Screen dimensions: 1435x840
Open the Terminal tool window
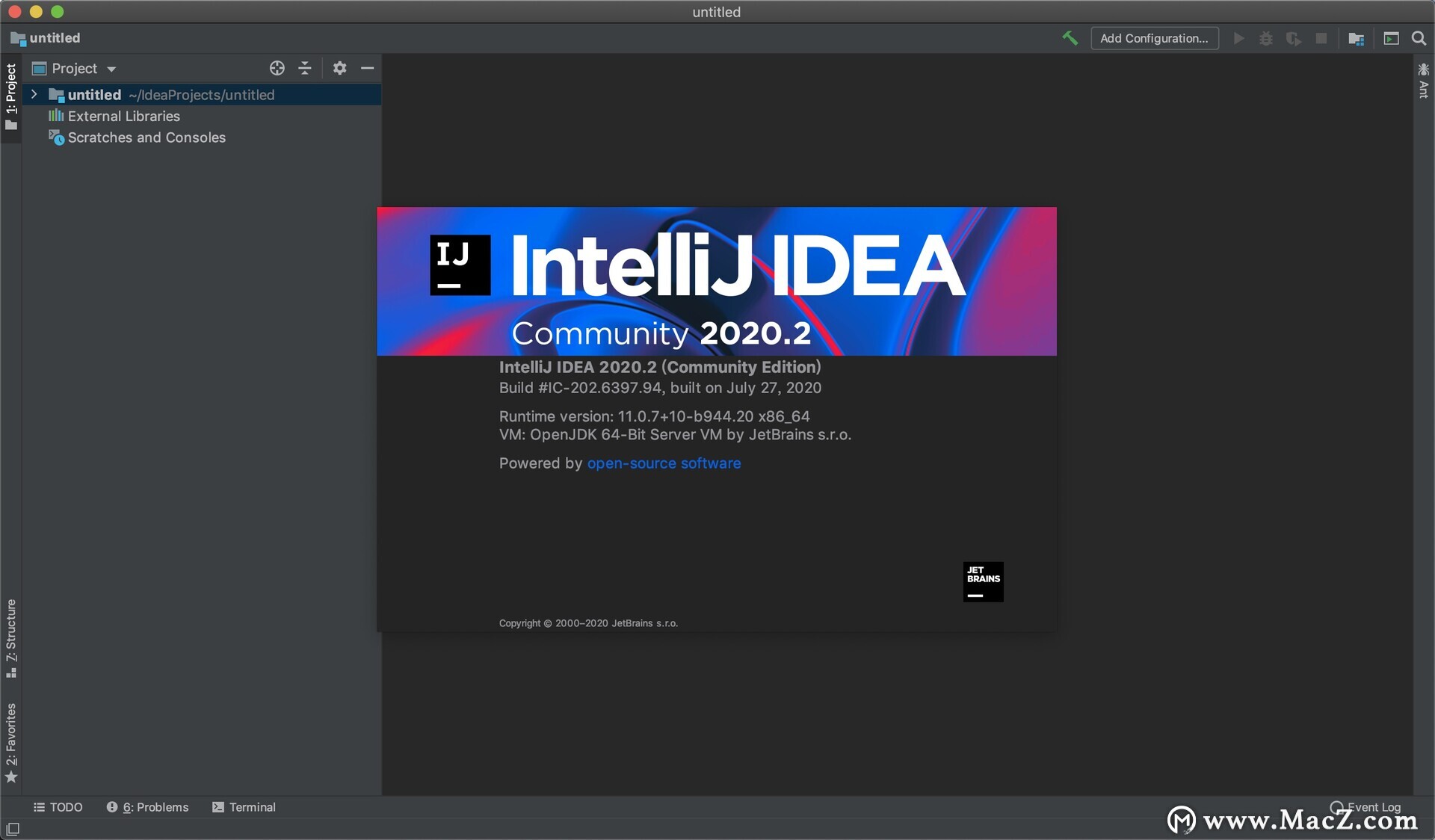click(x=244, y=807)
